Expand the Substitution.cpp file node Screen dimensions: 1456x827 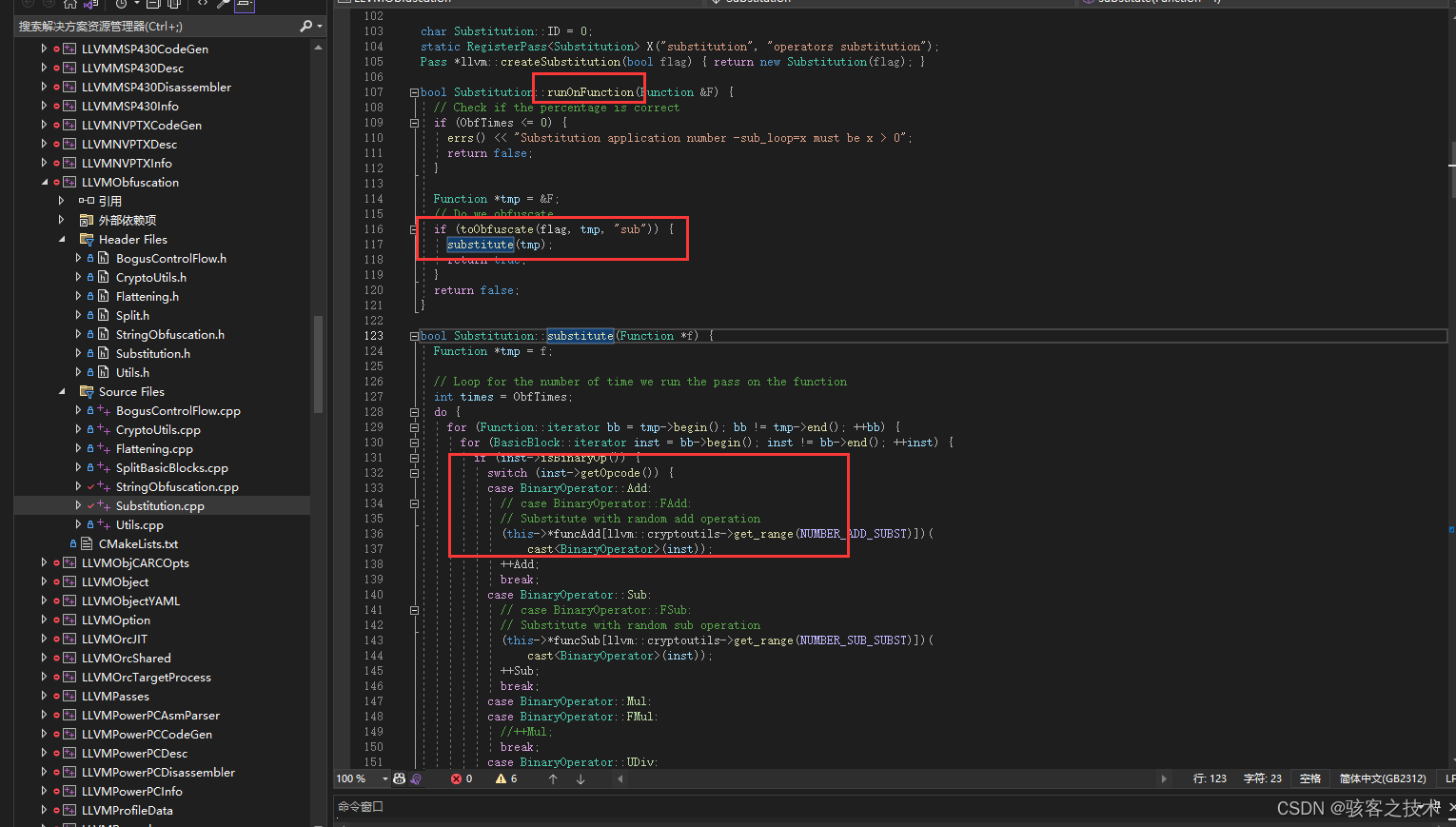78,505
